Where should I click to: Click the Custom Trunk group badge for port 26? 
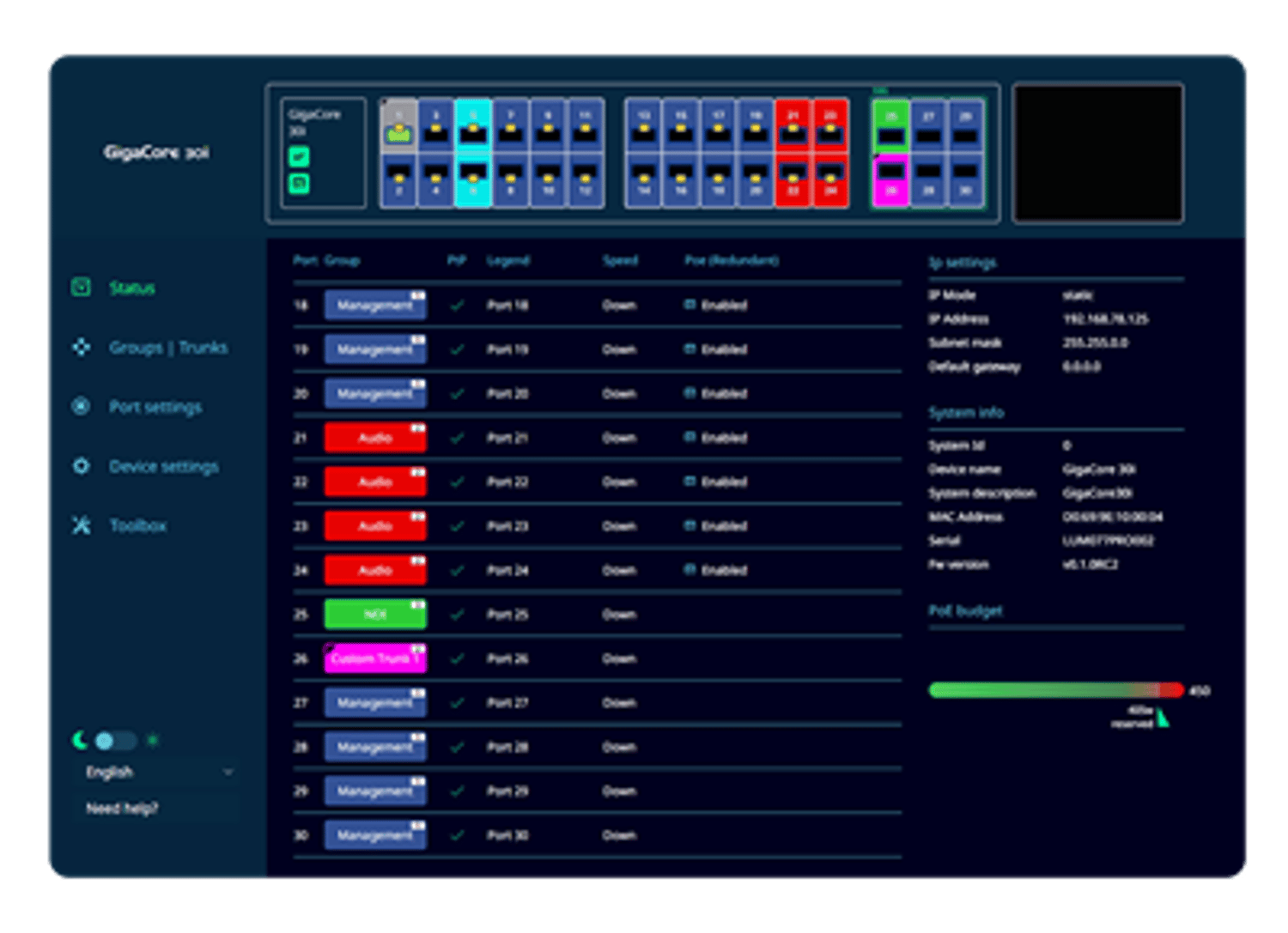[374, 659]
